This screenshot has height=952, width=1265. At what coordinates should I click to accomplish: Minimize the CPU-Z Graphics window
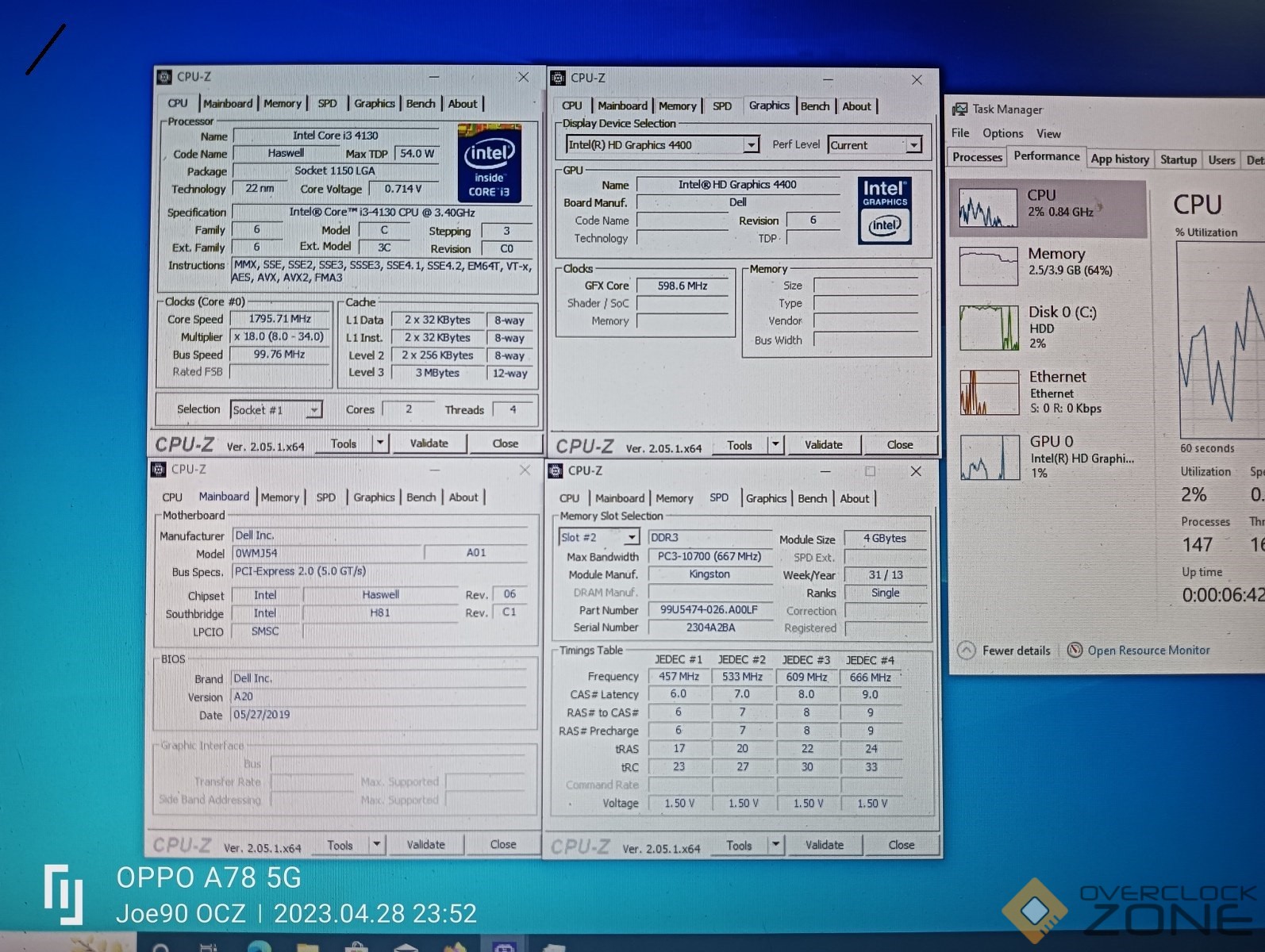[x=828, y=79]
